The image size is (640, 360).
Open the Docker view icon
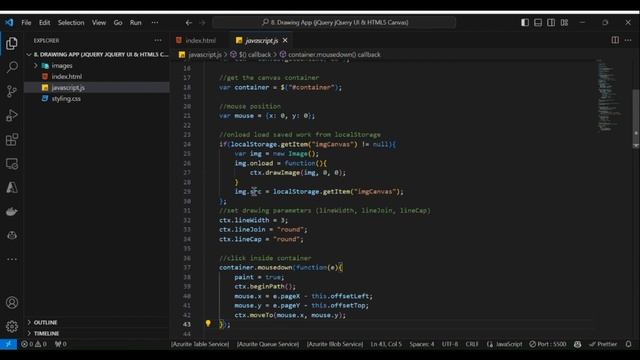point(12,211)
